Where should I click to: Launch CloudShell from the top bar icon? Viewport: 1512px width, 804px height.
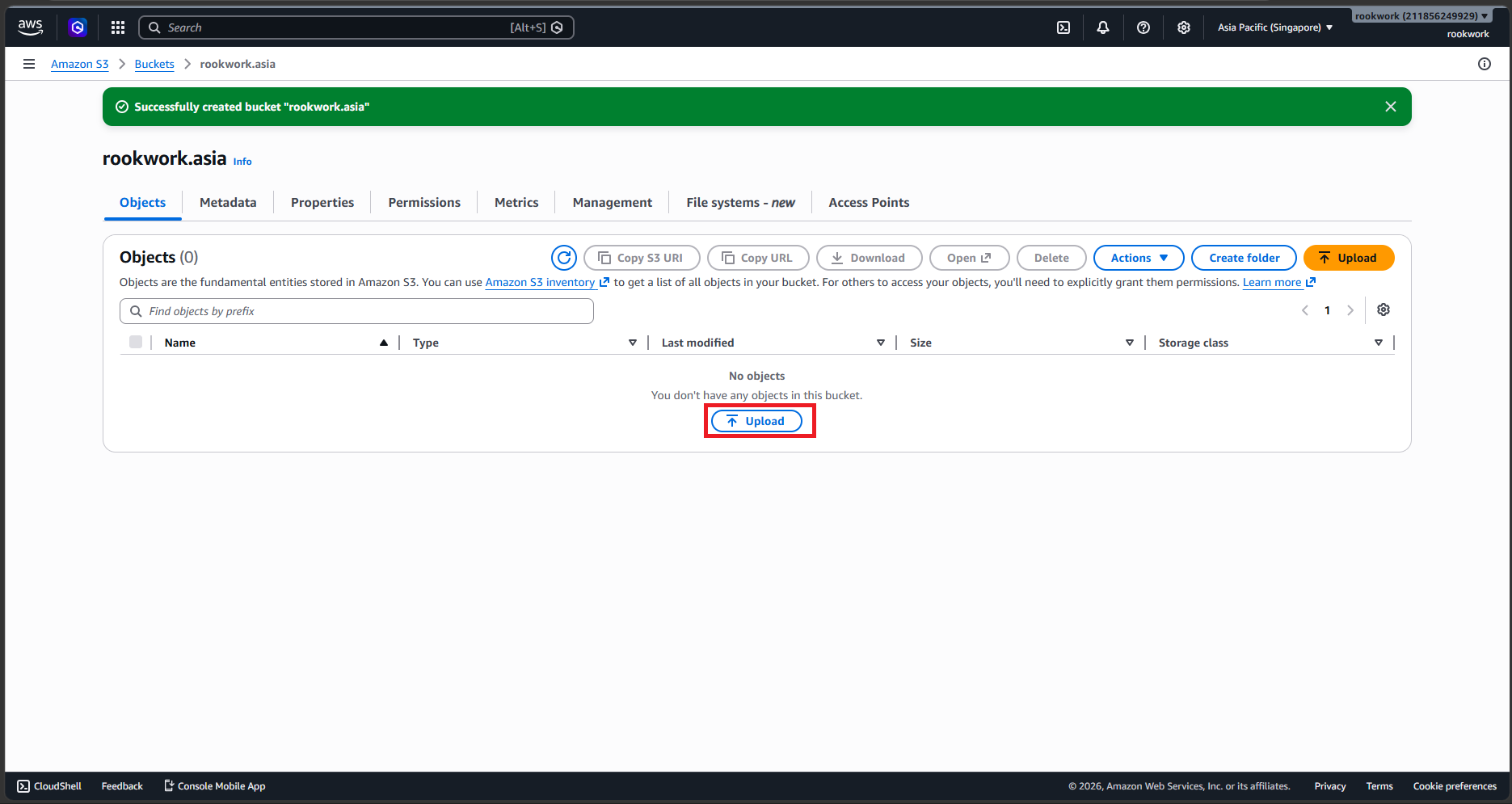[1063, 27]
